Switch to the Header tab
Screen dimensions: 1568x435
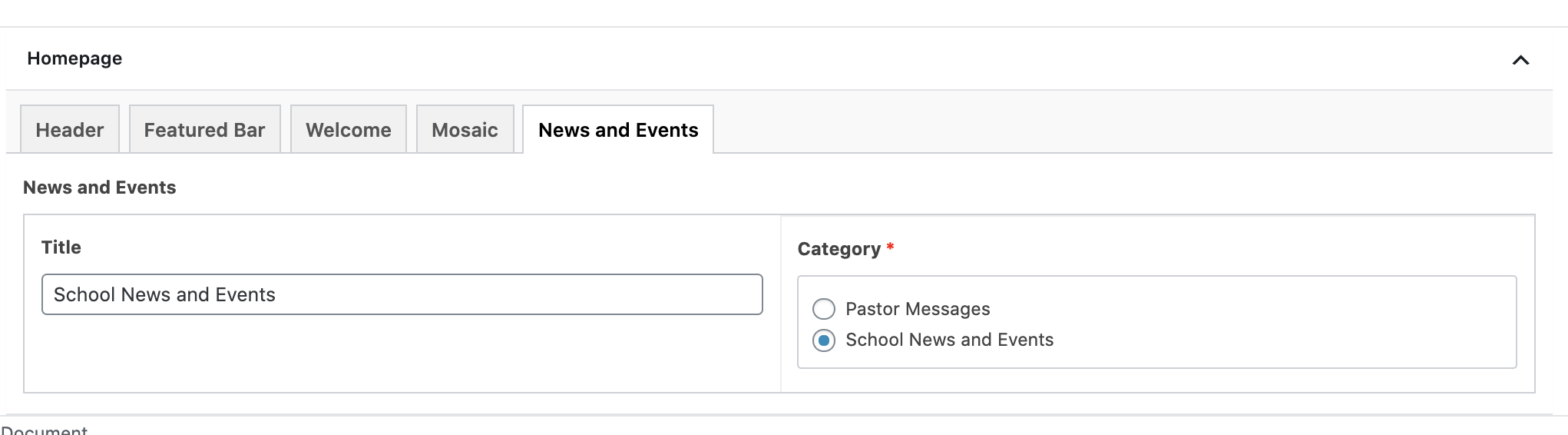[70, 130]
